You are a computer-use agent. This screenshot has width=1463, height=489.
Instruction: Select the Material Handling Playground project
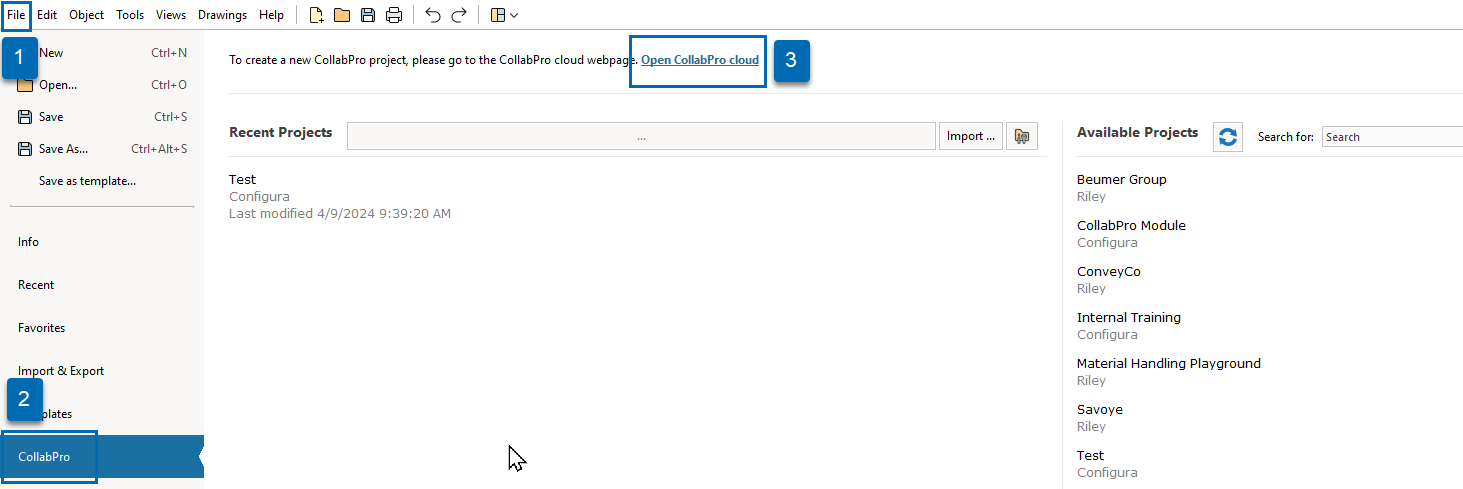[1169, 364]
